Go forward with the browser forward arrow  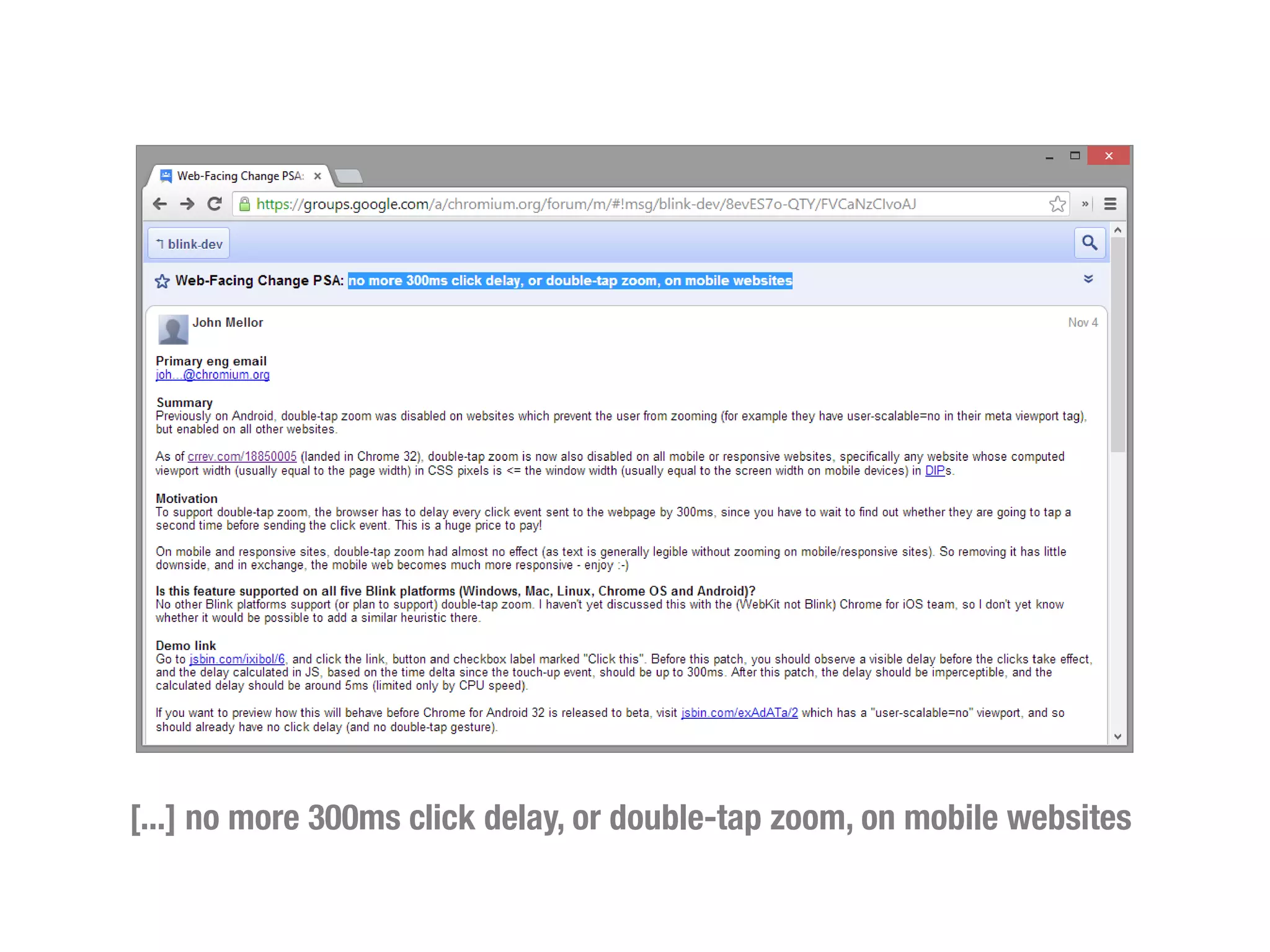pos(187,204)
